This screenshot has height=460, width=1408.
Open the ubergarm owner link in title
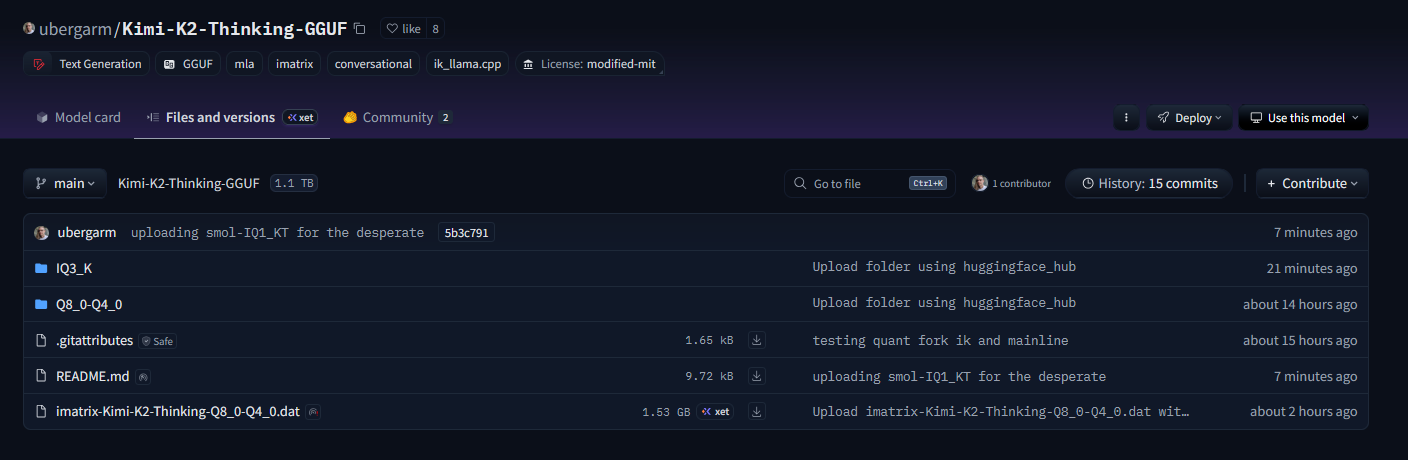click(x=76, y=29)
